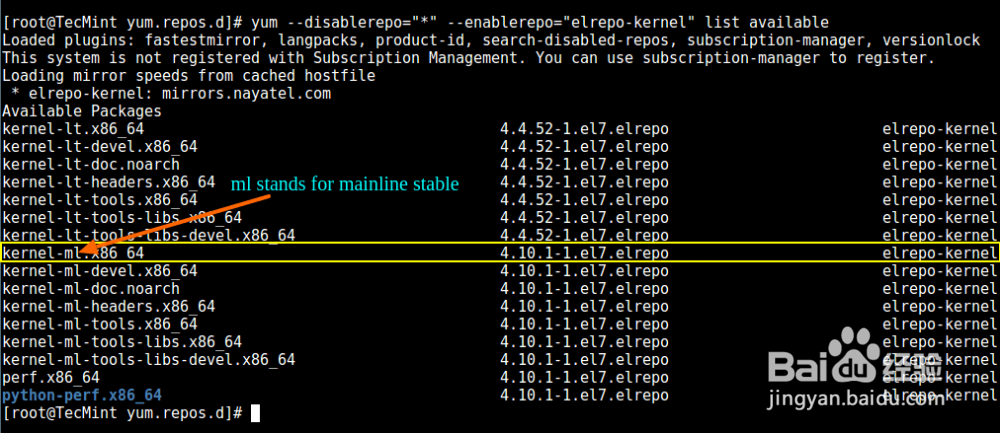
Task: Select the 'not registered with Subscription Management' line
Action: (469, 59)
